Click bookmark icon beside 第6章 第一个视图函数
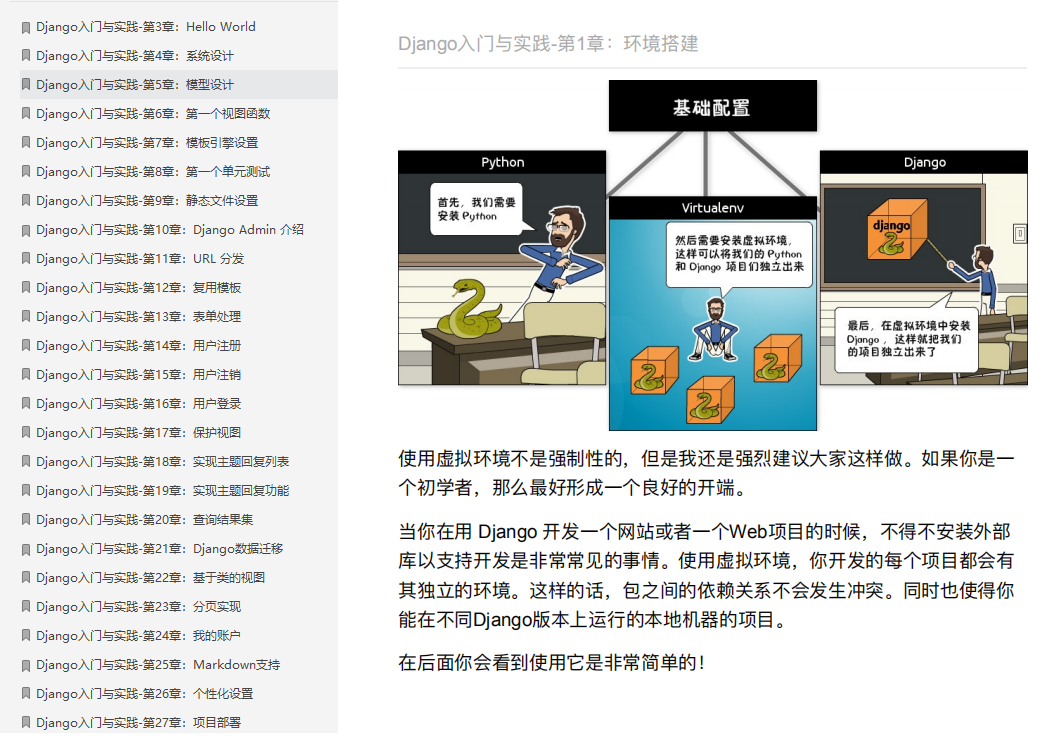The width and height of the screenshot is (1047, 754). tap(26, 114)
